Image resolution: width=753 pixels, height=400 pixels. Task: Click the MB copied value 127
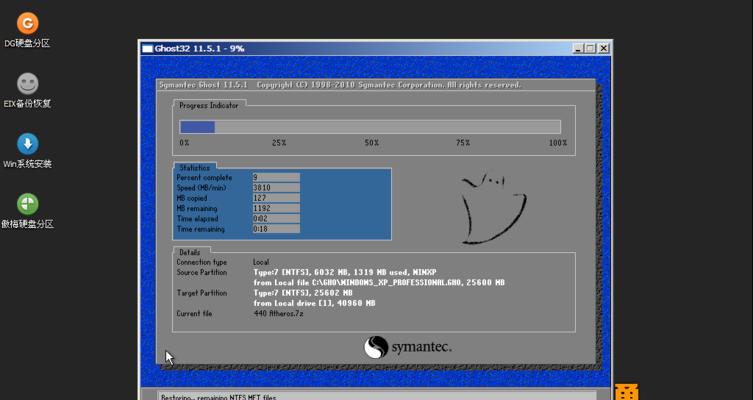click(x=276, y=198)
